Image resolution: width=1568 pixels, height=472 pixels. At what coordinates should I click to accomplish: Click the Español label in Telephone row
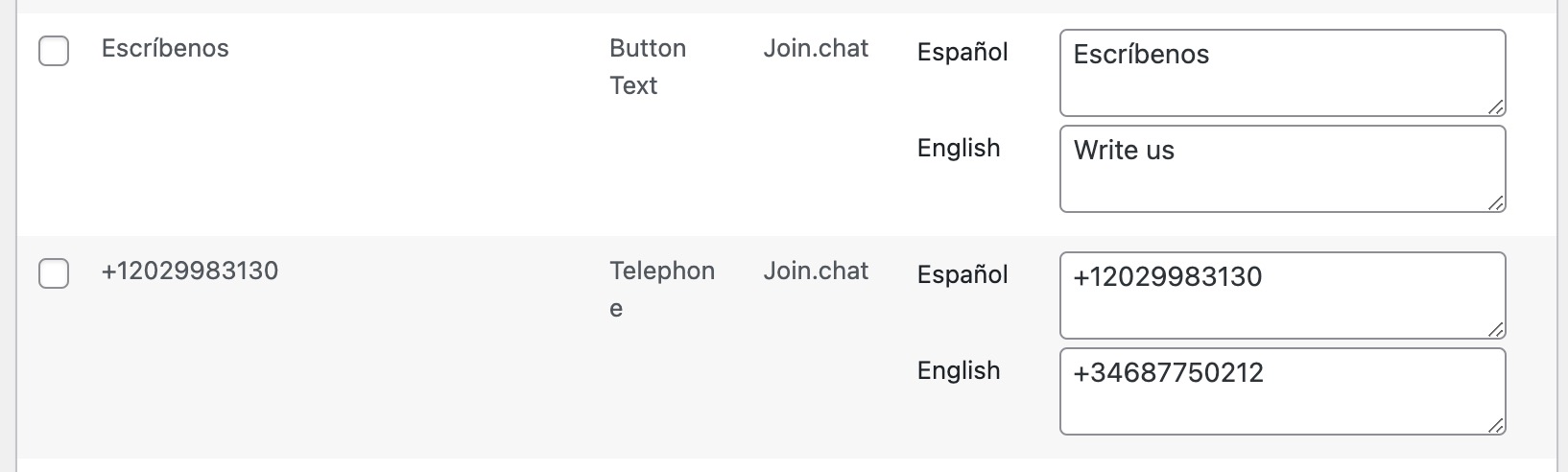click(x=962, y=274)
